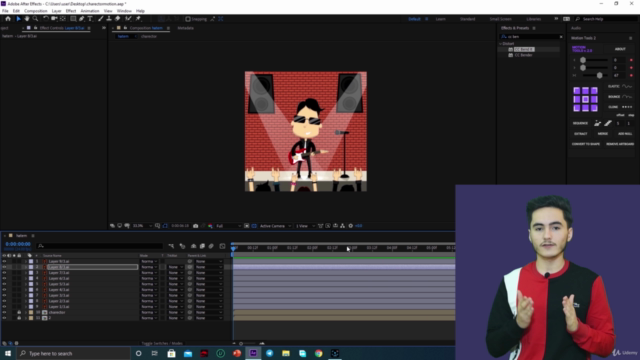Hide Layer 7/3.ai using eye icon
This screenshot has height=360, width=640.
pyautogui.click(x=4, y=273)
